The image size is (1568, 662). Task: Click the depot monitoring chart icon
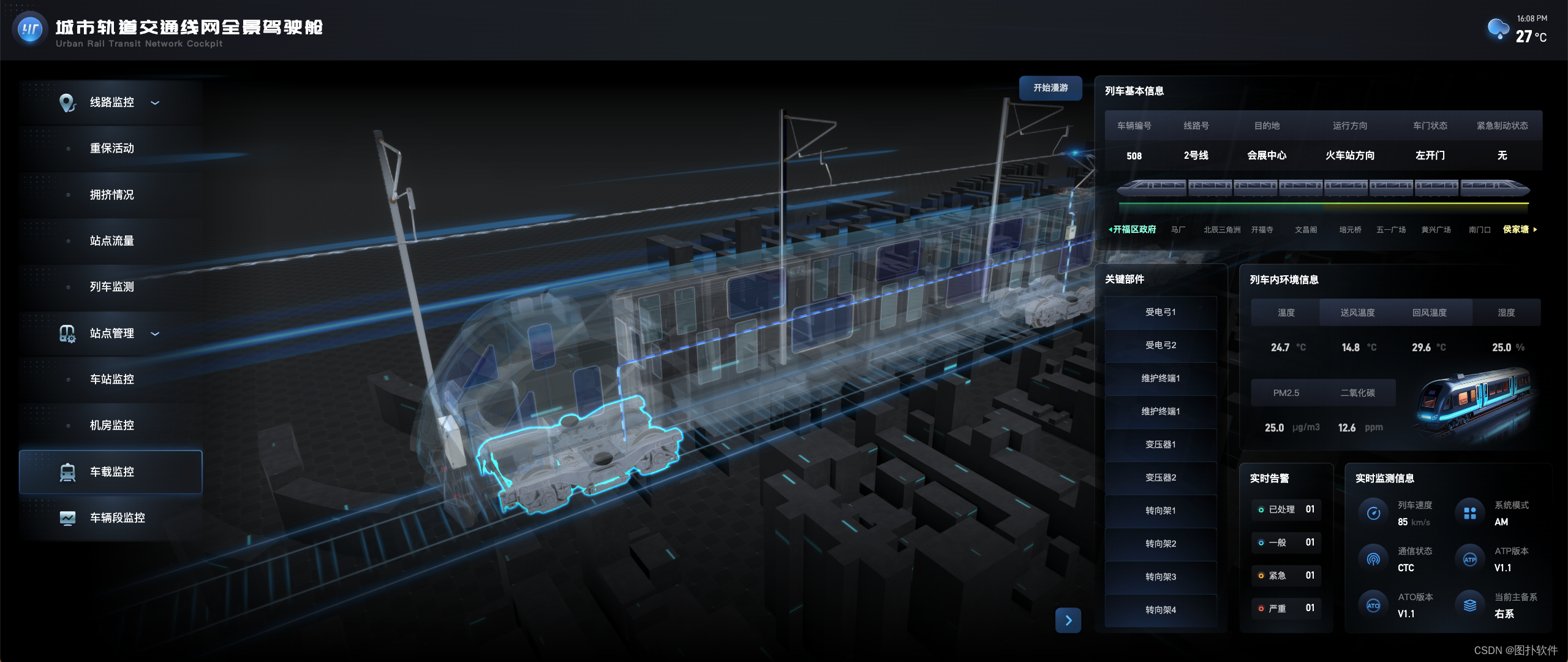tap(67, 518)
